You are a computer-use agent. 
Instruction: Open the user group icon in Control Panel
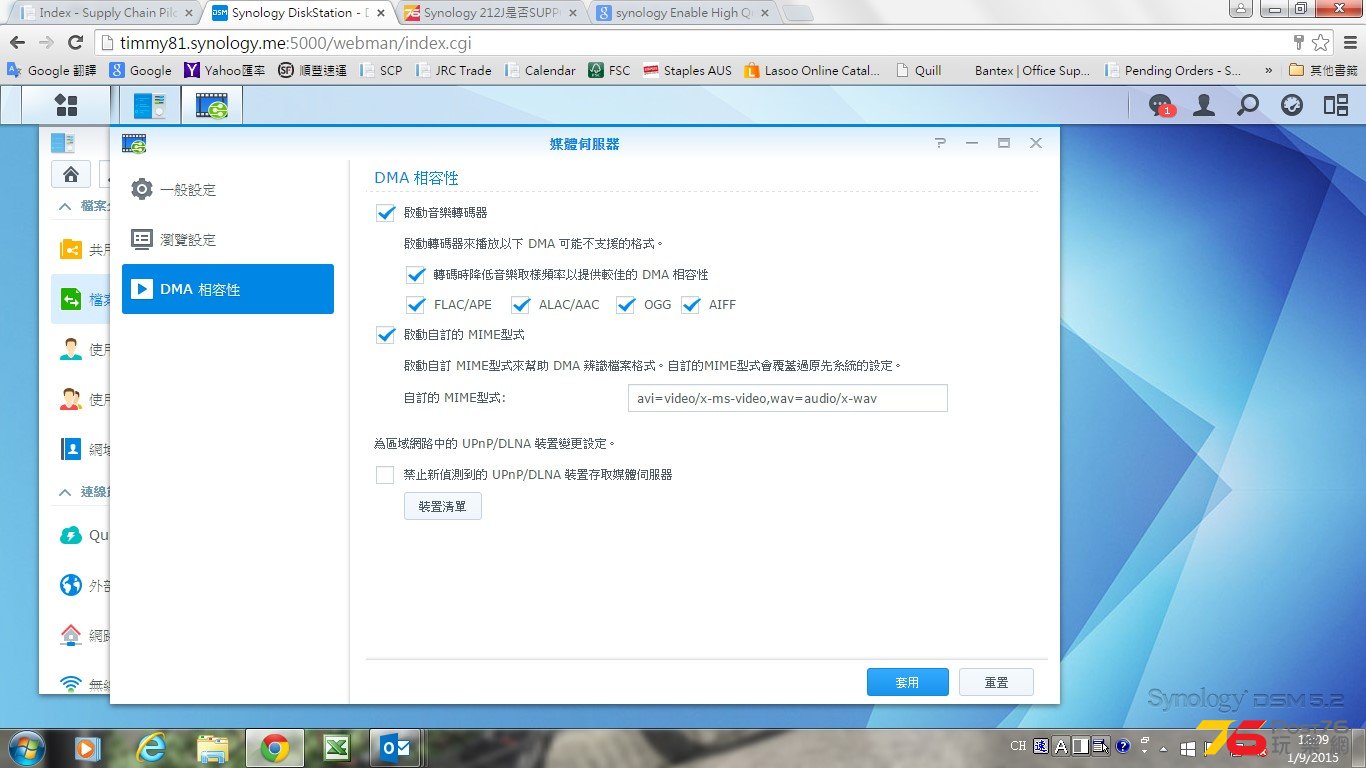pyautogui.click(x=71, y=399)
